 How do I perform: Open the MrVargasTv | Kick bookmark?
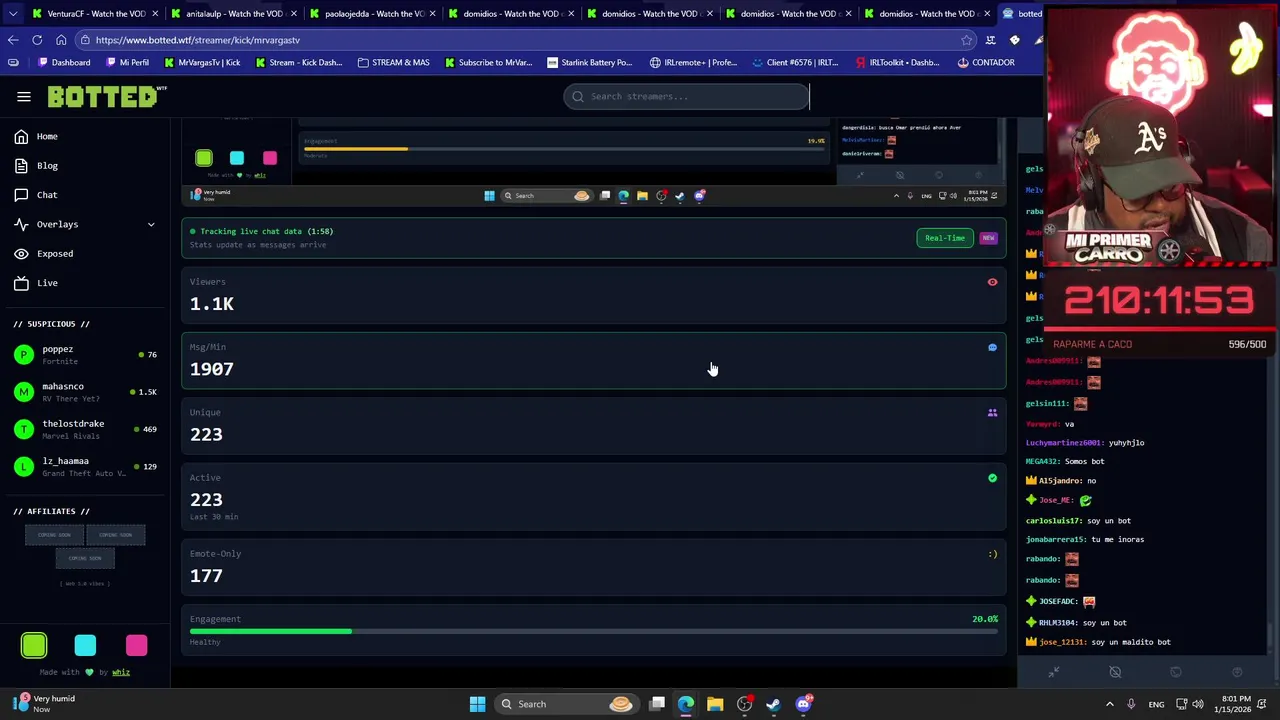[201, 62]
